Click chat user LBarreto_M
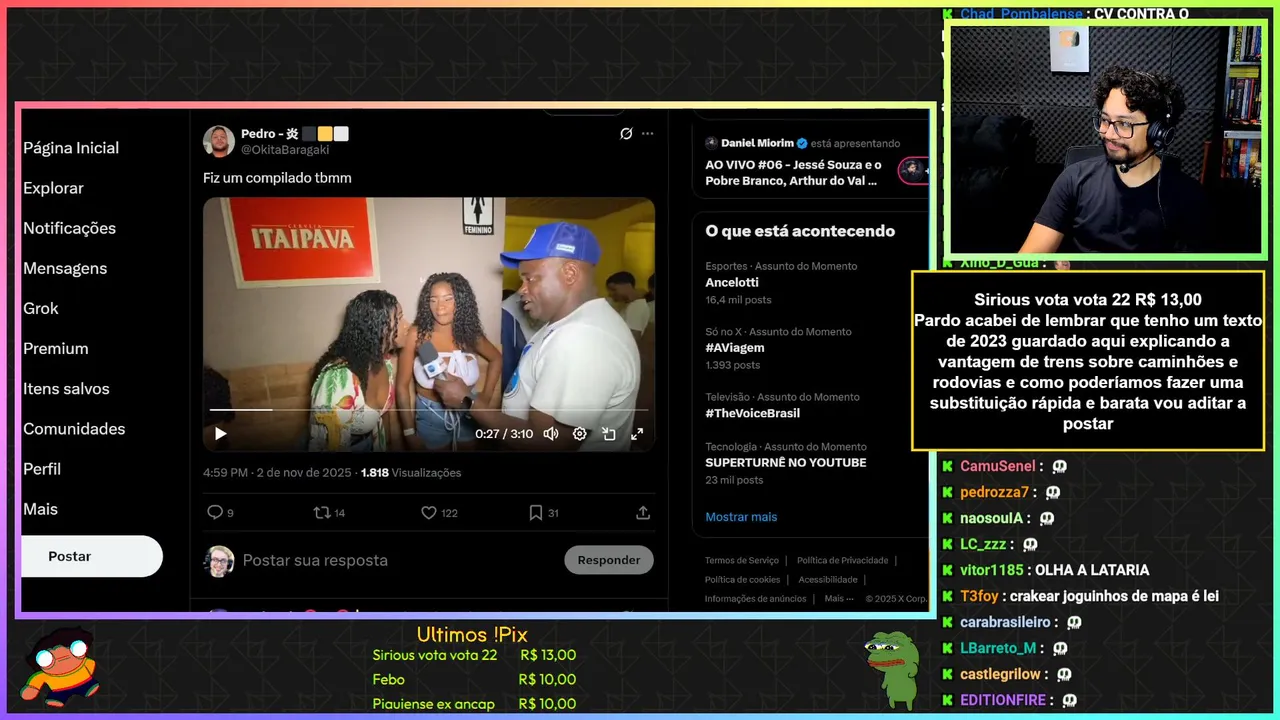This screenshot has width=1280, height=720. [x=999, y=648]
